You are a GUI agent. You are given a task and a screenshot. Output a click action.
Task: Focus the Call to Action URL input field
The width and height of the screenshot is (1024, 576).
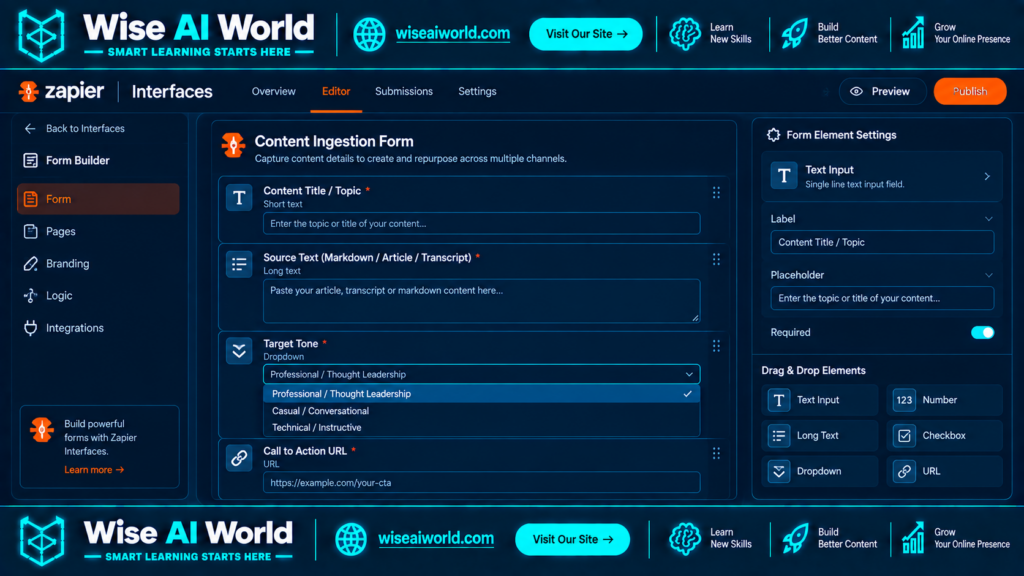click(481, 483)
